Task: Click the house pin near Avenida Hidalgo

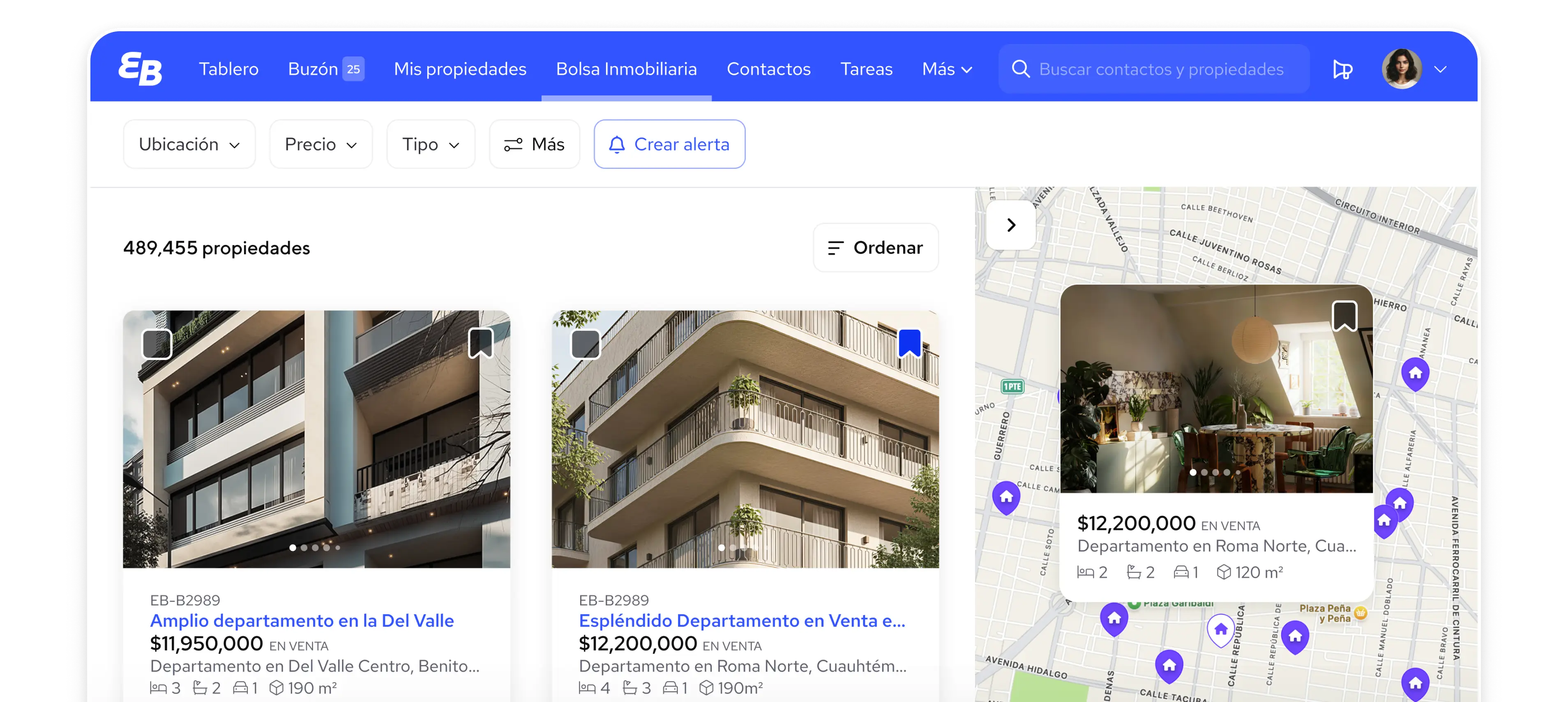Action: pyautogui.click(x=1169, y=665)
